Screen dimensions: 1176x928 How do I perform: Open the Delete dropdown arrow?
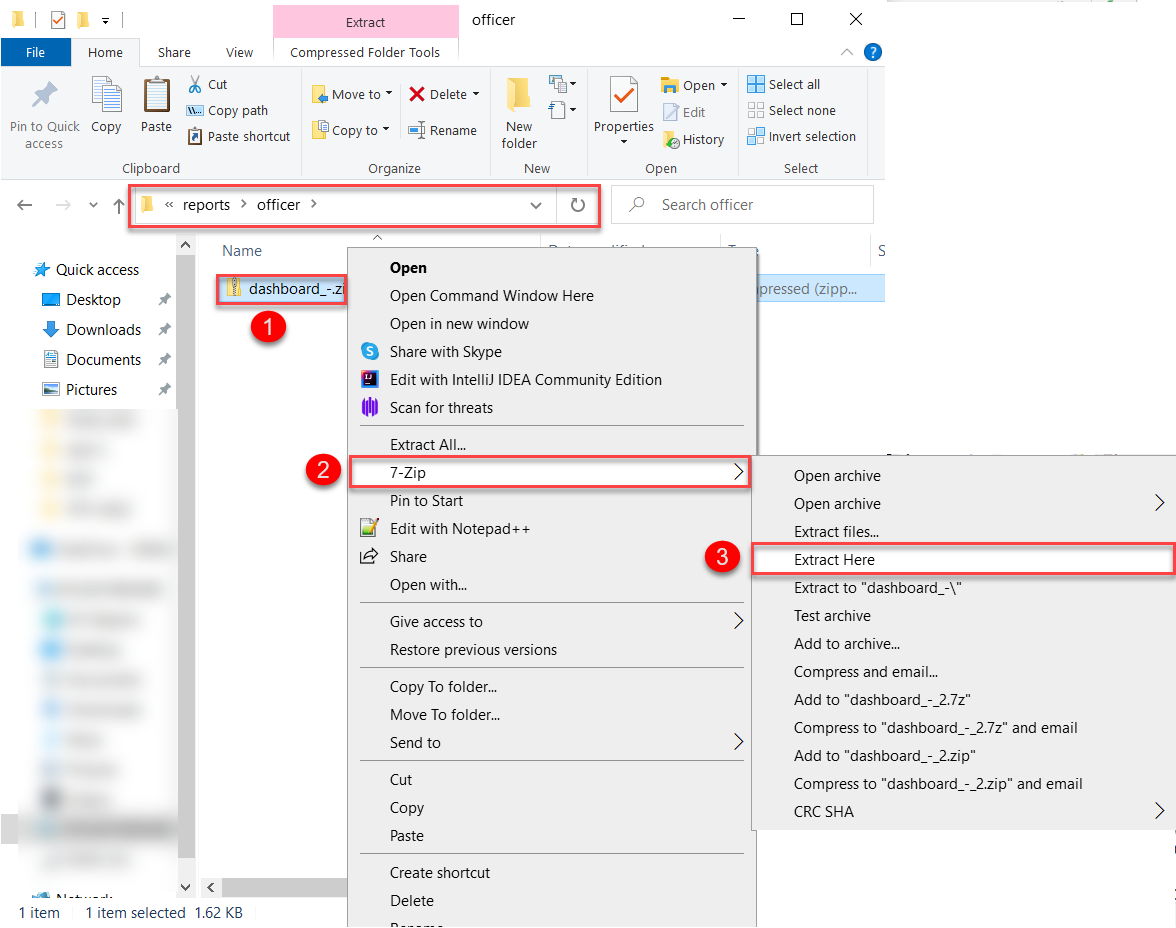(x=476, y=95)
